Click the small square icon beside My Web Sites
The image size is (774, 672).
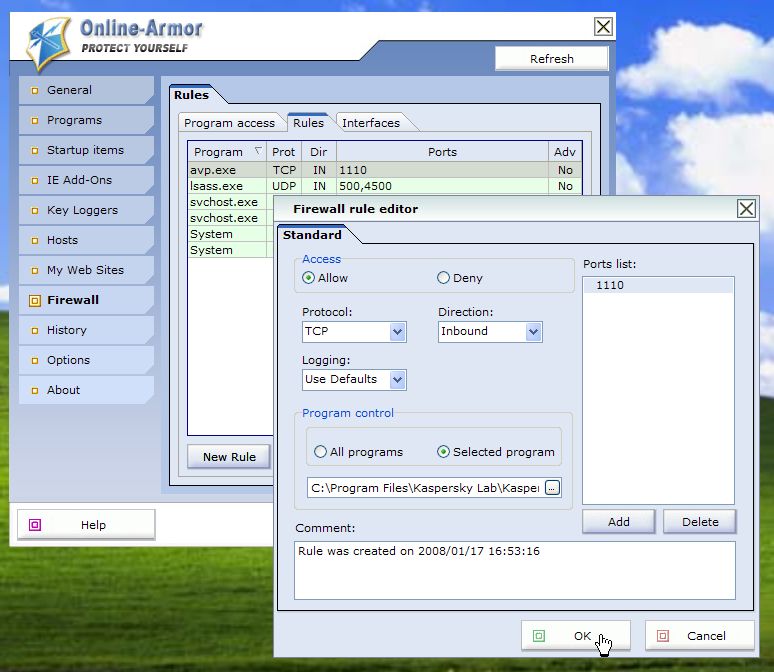pos(35,271)
